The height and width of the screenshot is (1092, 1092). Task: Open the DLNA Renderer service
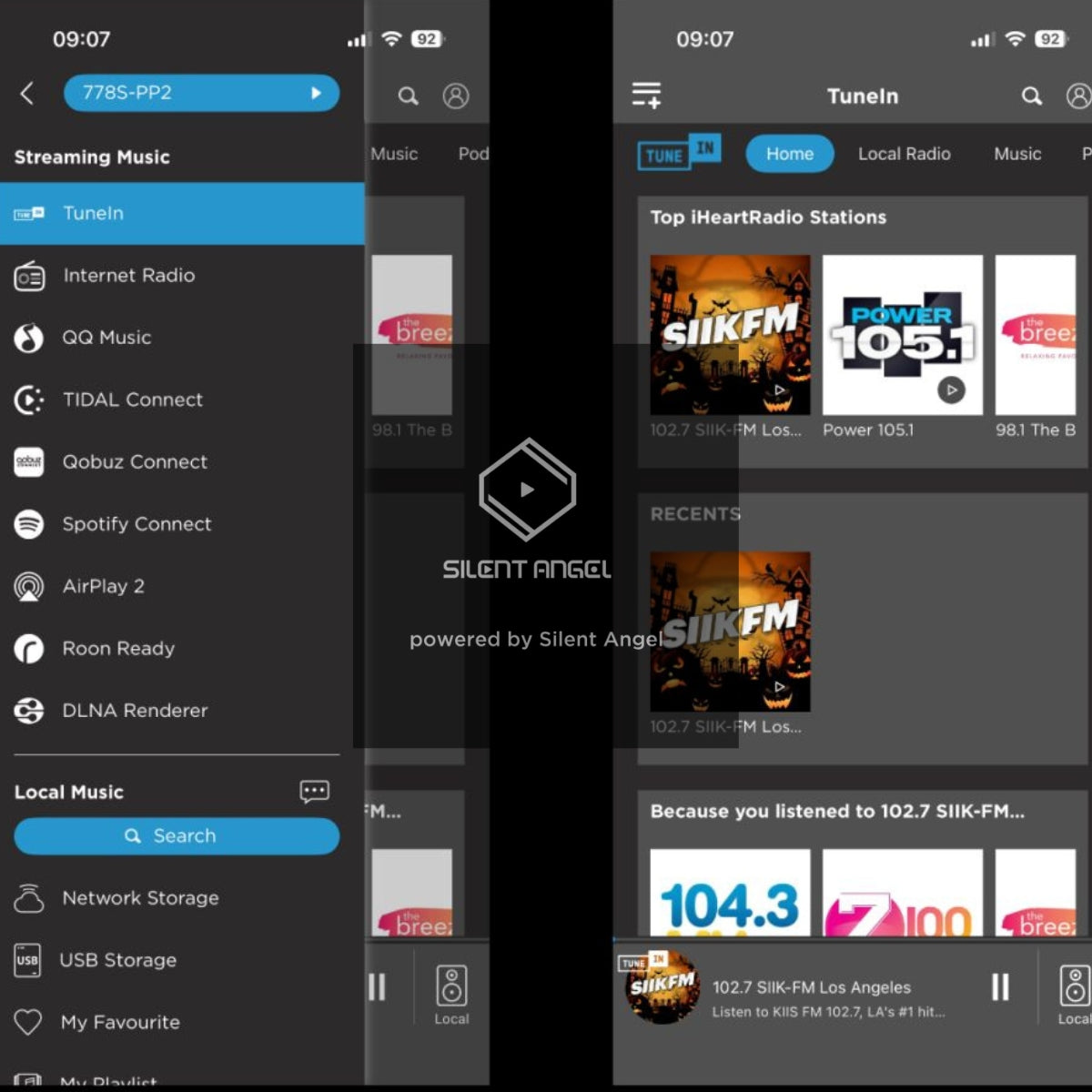(x=30, y=711)
